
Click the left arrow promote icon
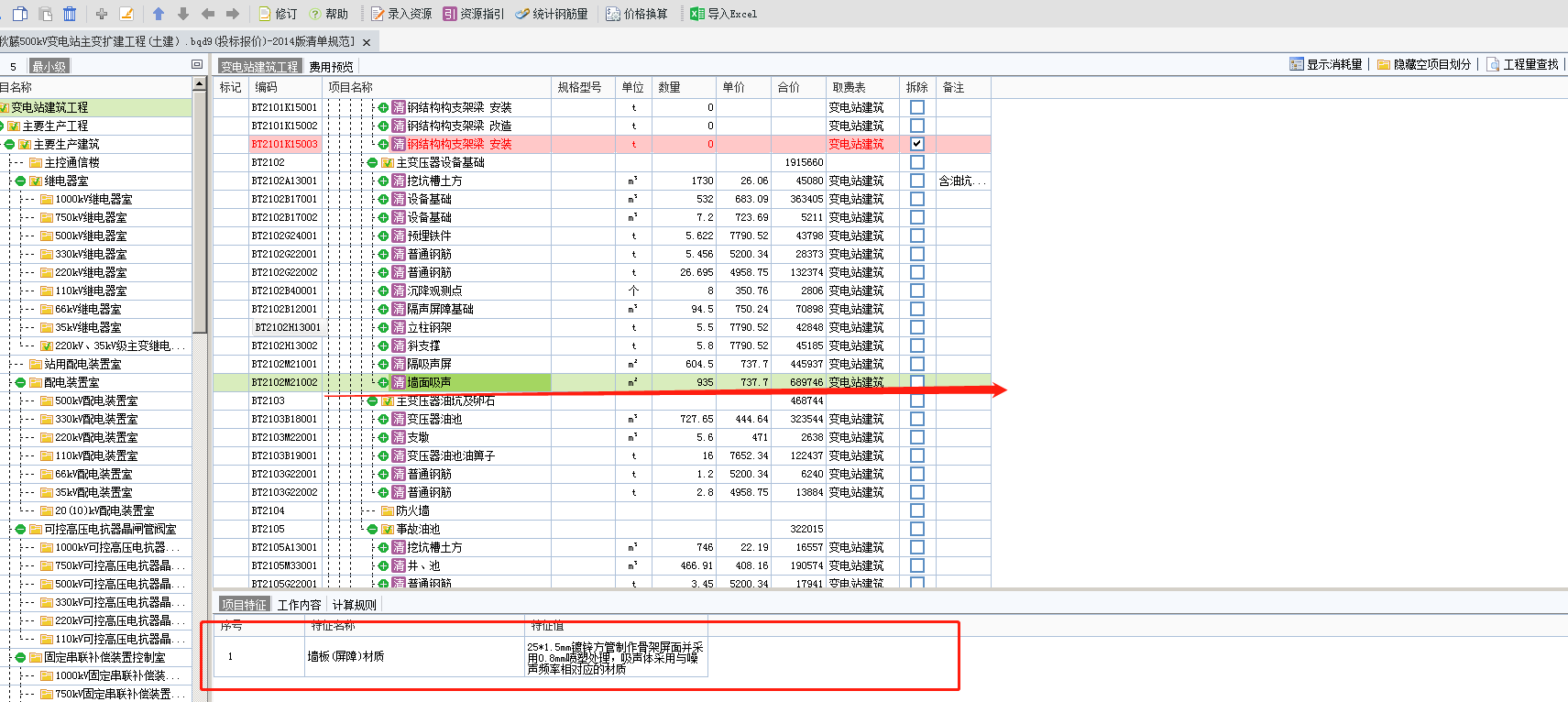(208, 14)
